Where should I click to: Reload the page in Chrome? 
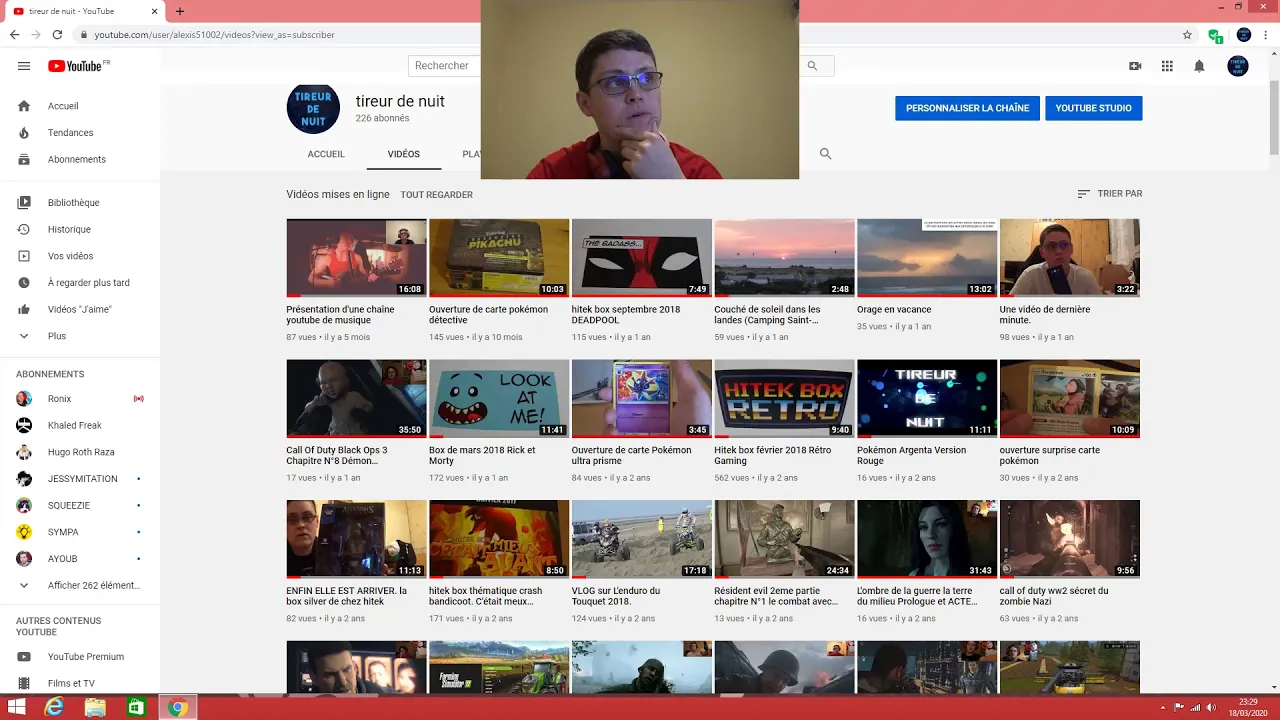coord(57,34)
